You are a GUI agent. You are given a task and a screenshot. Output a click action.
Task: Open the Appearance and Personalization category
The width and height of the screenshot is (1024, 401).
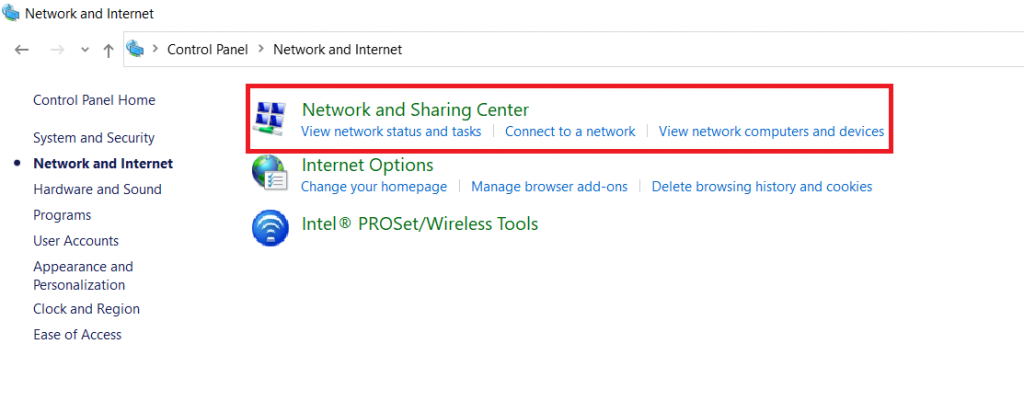tap(83, 276)
